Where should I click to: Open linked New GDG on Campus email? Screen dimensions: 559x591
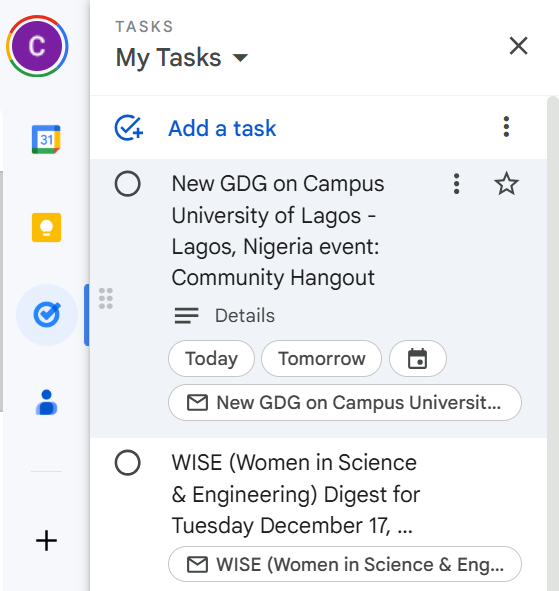345,403
